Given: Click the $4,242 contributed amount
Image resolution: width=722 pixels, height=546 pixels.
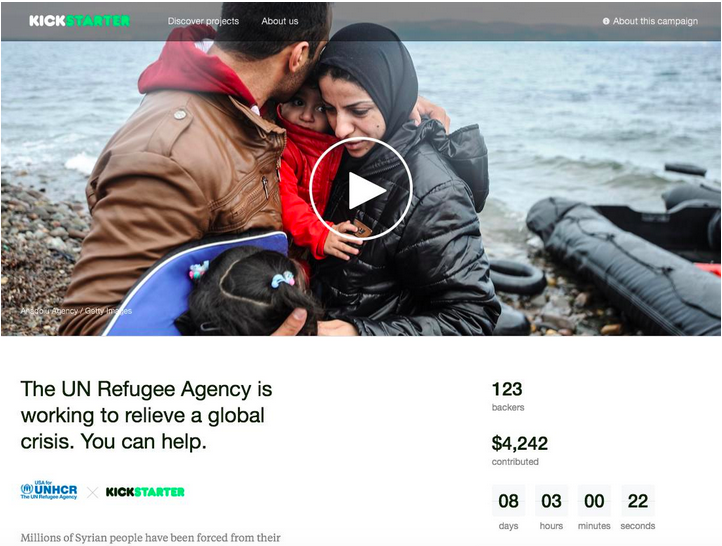Looking at the screenshot, I should [519, 443].
